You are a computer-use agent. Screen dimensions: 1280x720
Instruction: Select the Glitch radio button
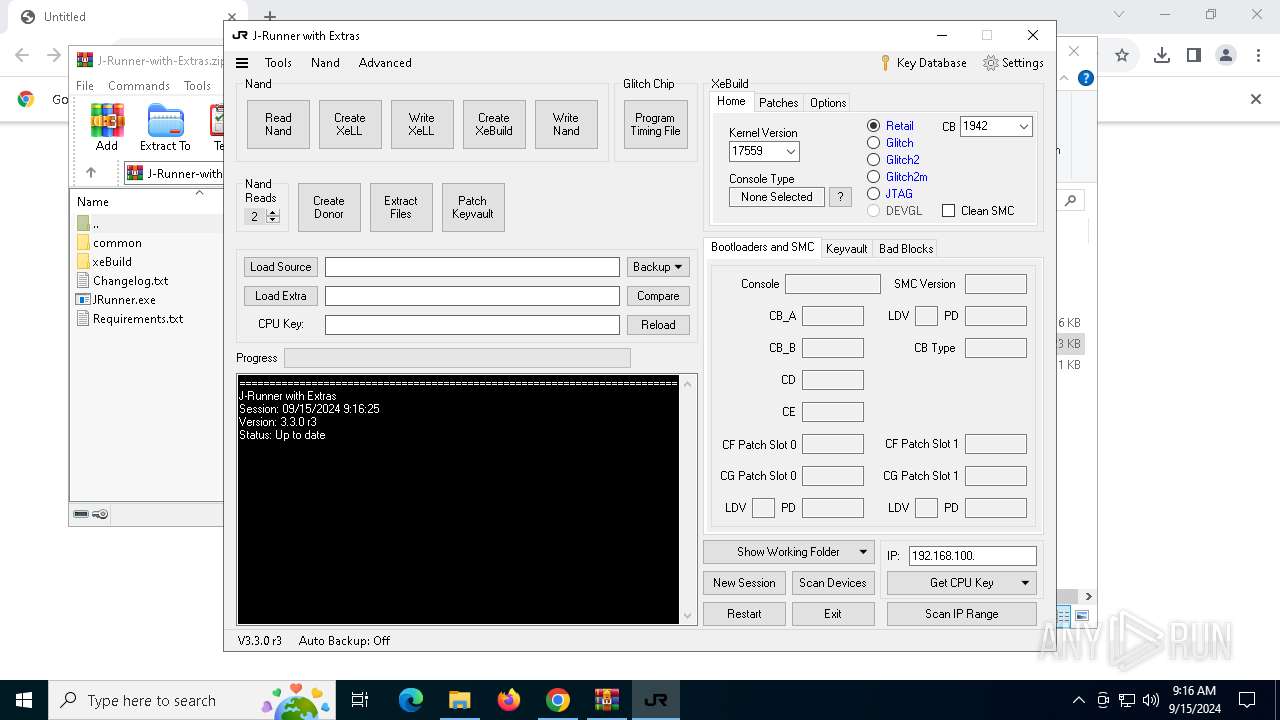click(x=873, y=143)
